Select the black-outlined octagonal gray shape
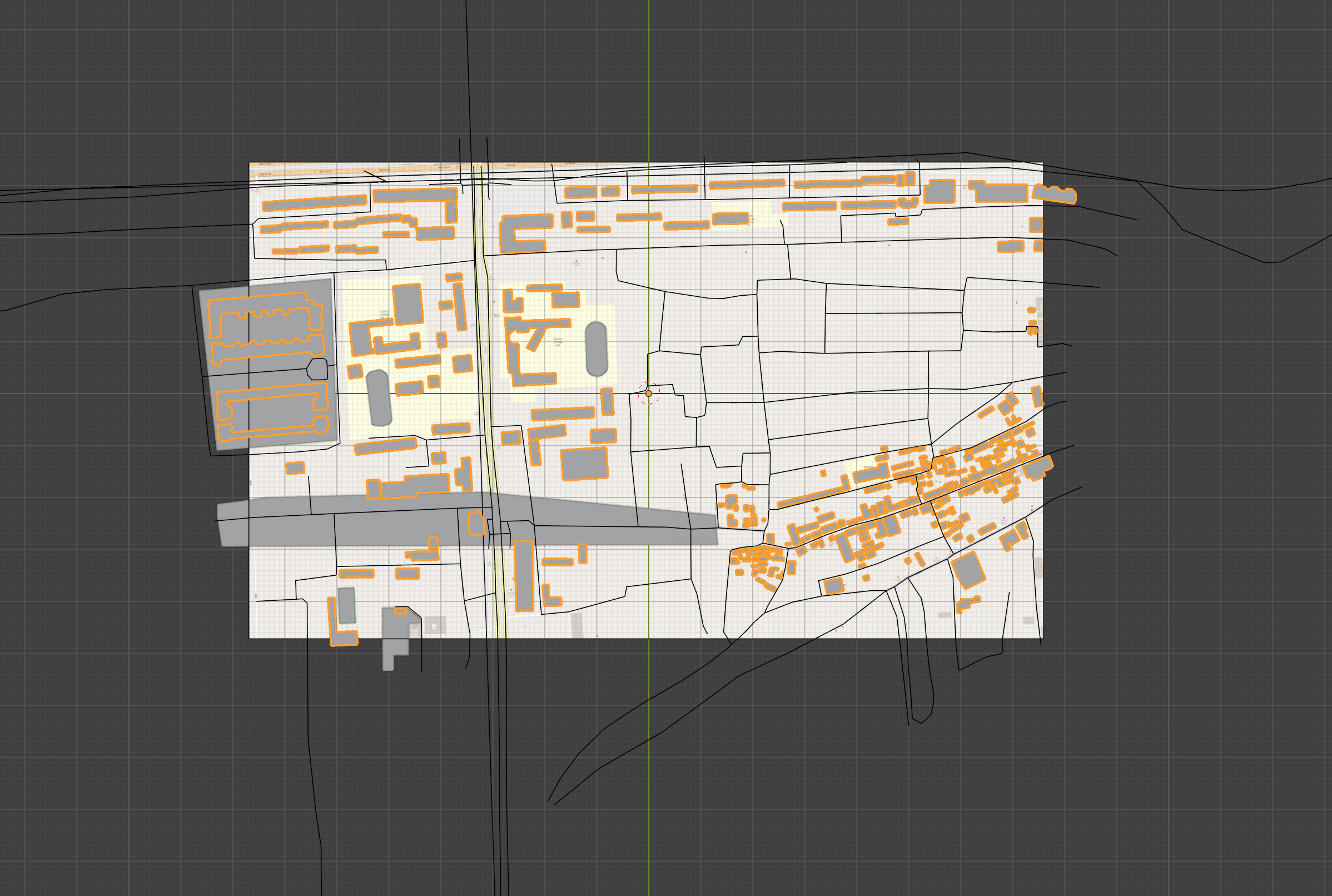 (x=318, y=369)
